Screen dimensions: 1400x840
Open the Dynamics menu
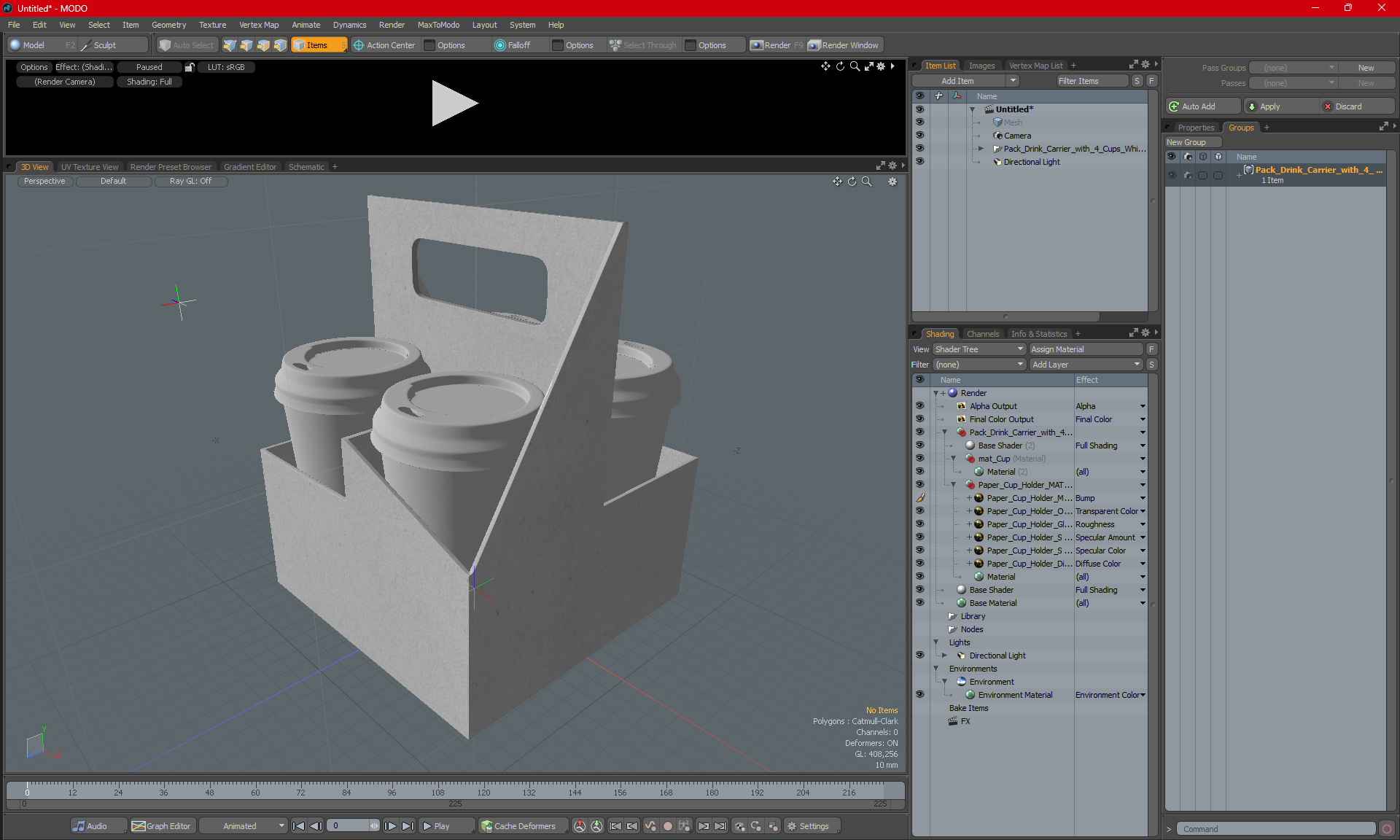point(349,25)
